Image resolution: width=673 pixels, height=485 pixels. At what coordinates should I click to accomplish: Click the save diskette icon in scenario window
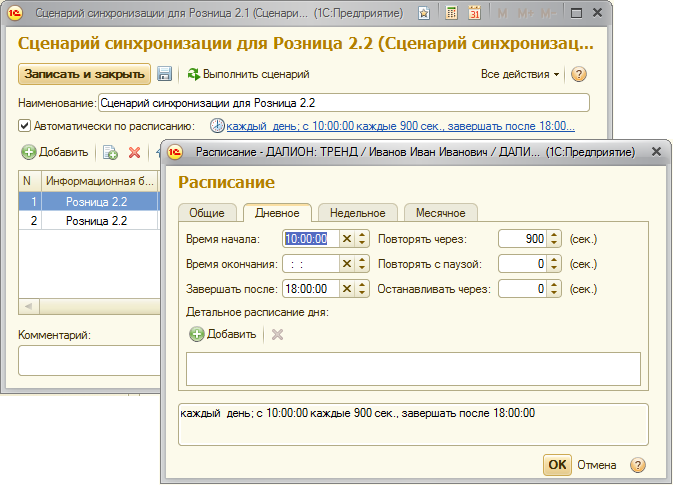(x=164, y=74)
